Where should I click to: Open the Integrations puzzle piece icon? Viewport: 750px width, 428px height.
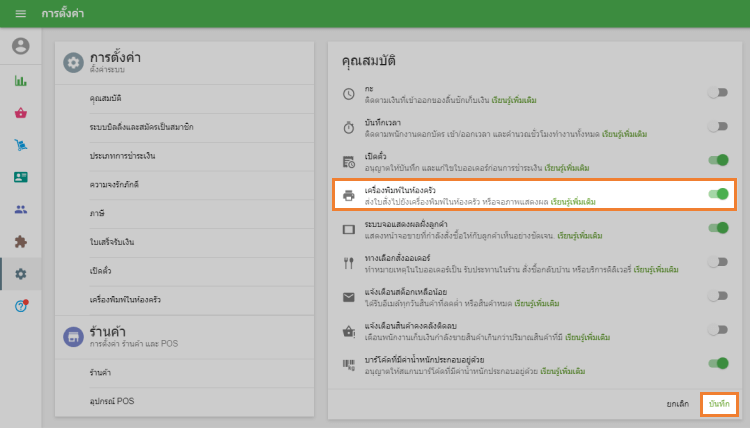coord(20,241)
